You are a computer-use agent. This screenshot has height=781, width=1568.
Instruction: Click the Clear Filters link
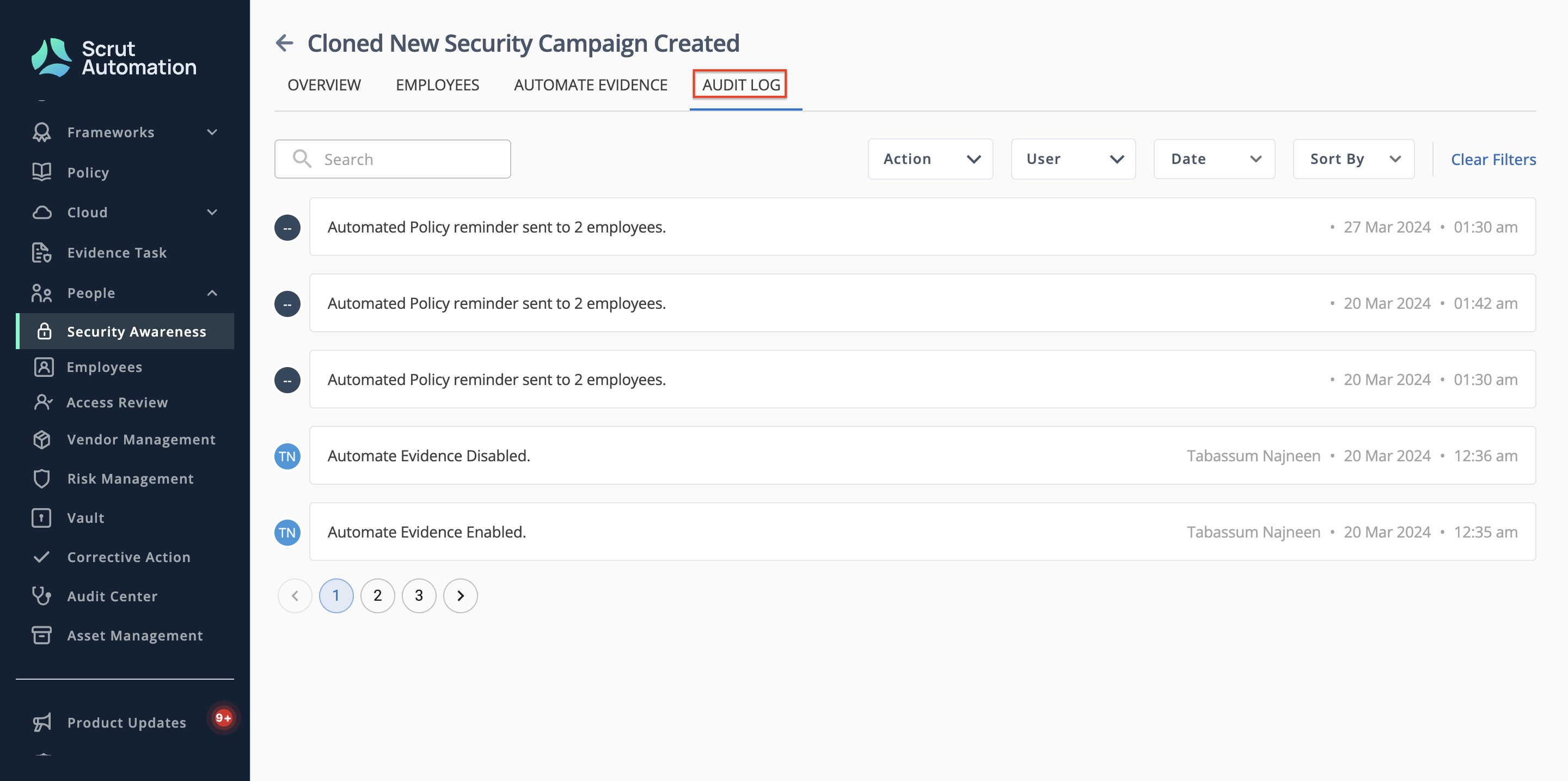(1493, 159)
